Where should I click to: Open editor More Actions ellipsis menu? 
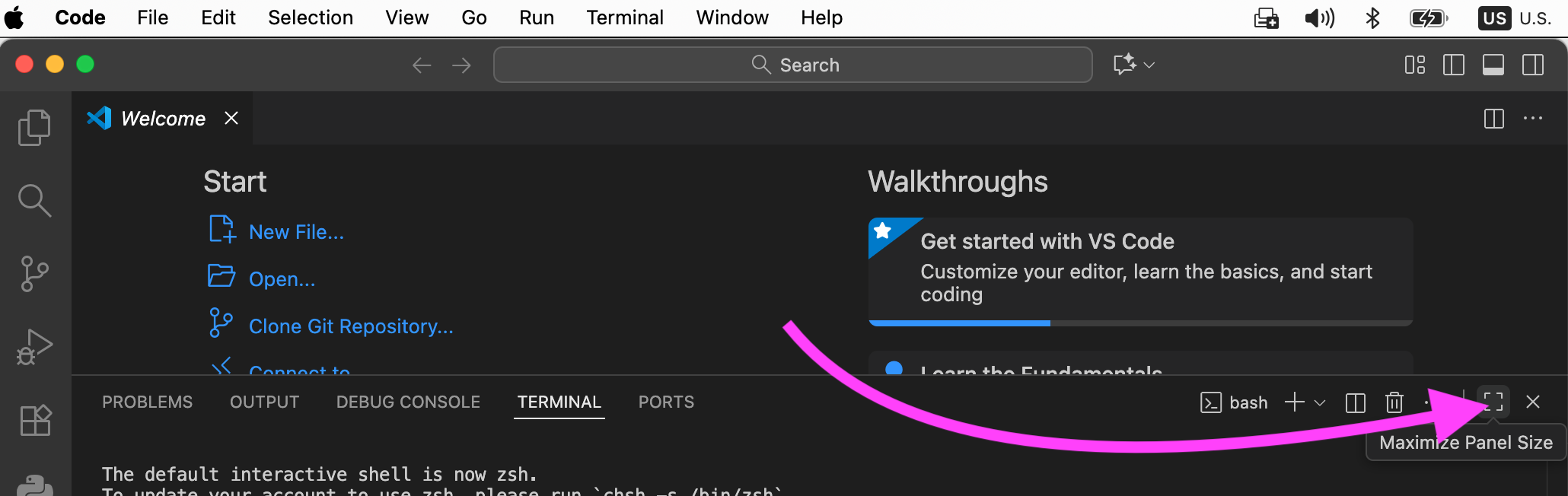(1532, 119)
